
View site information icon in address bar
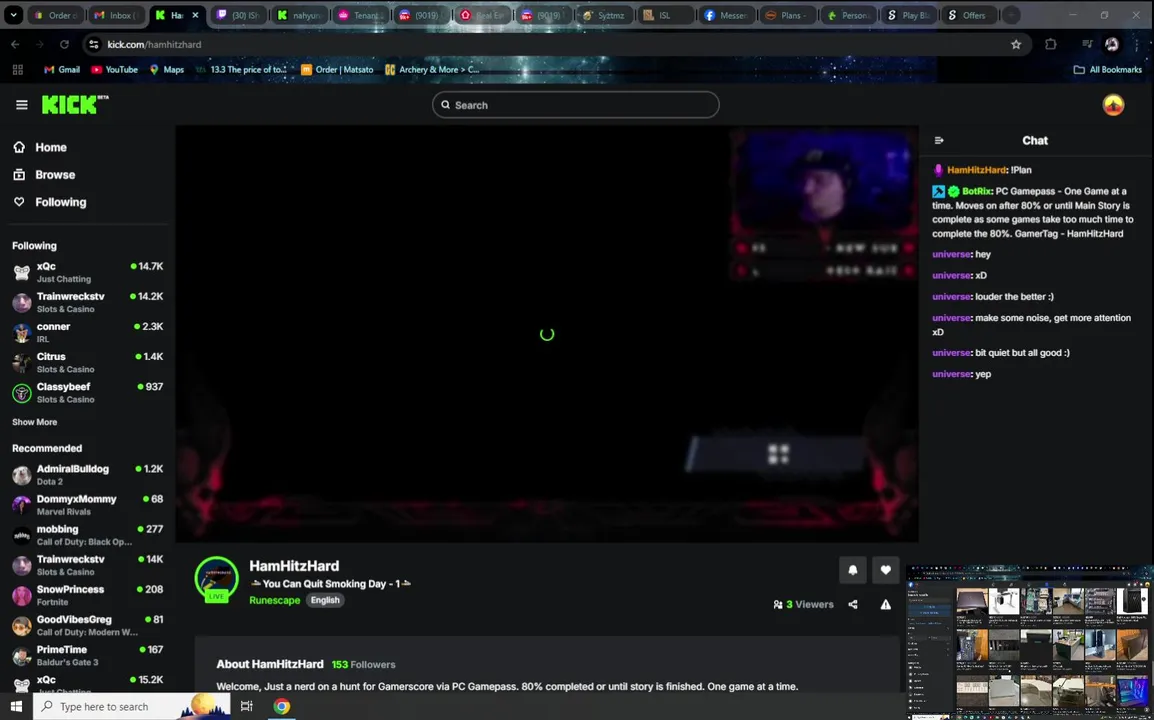(93, 44)
